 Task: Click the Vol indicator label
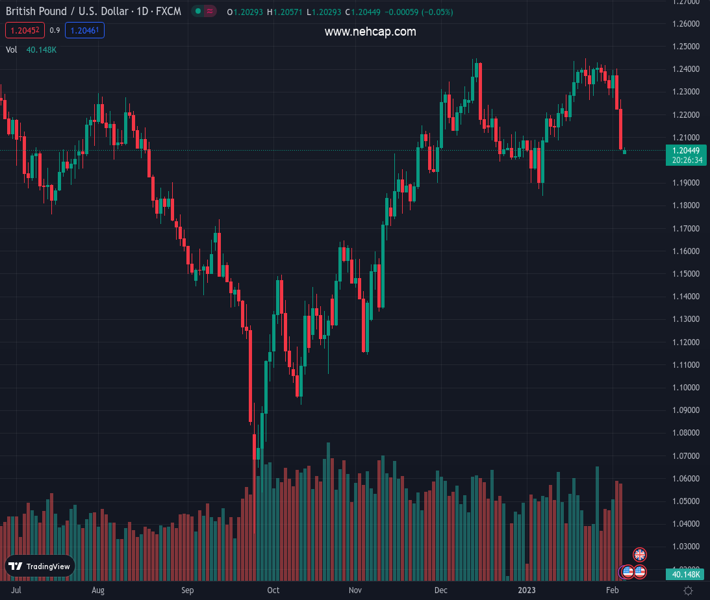[x=12, y=49]
